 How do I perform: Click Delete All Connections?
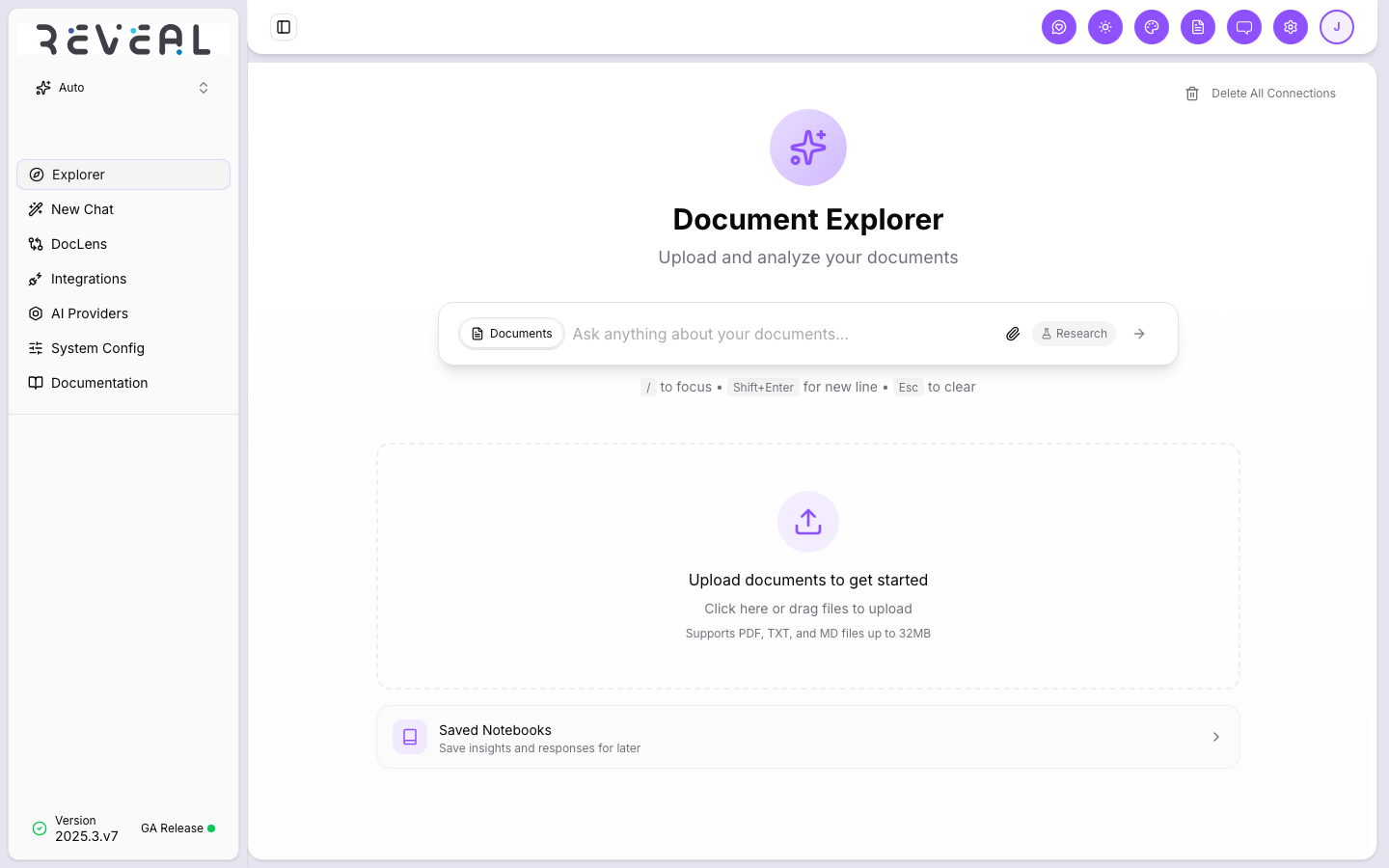point(1261,94)
